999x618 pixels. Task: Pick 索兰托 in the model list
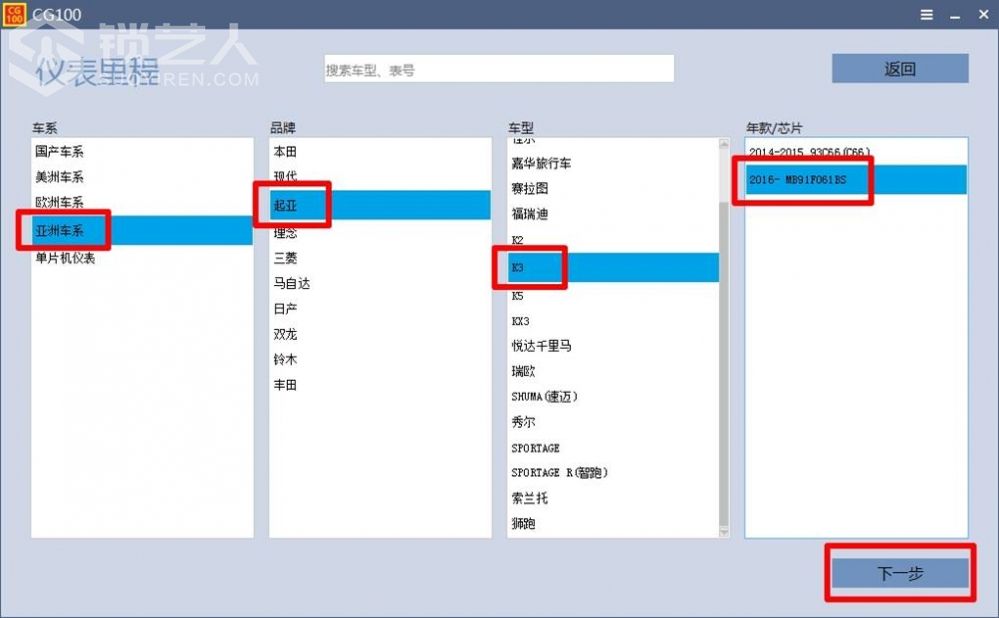pyautogui.click(x=613, y=498)
